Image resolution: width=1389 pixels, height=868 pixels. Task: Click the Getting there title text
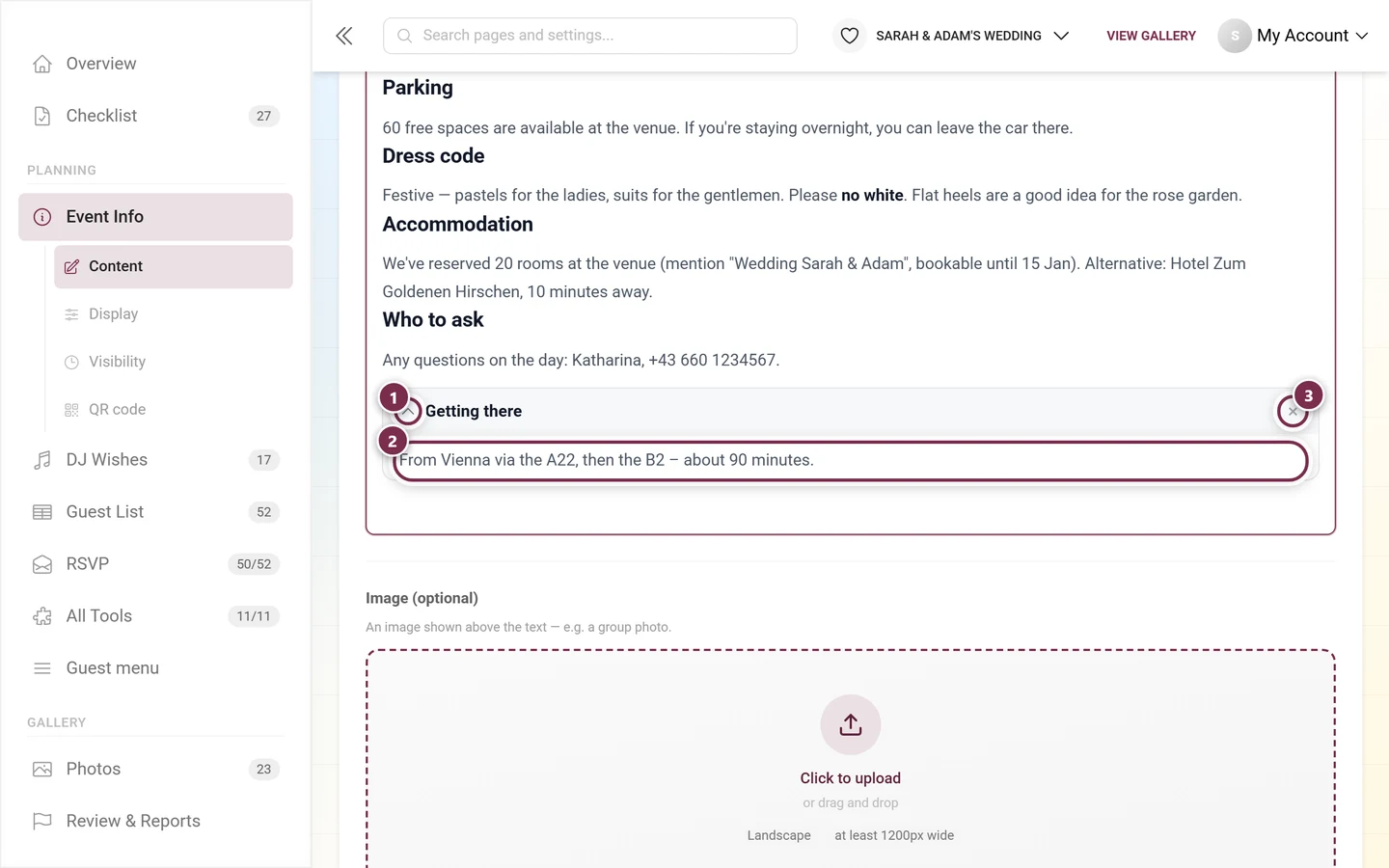pyautogui.click(x=474, y=412)
